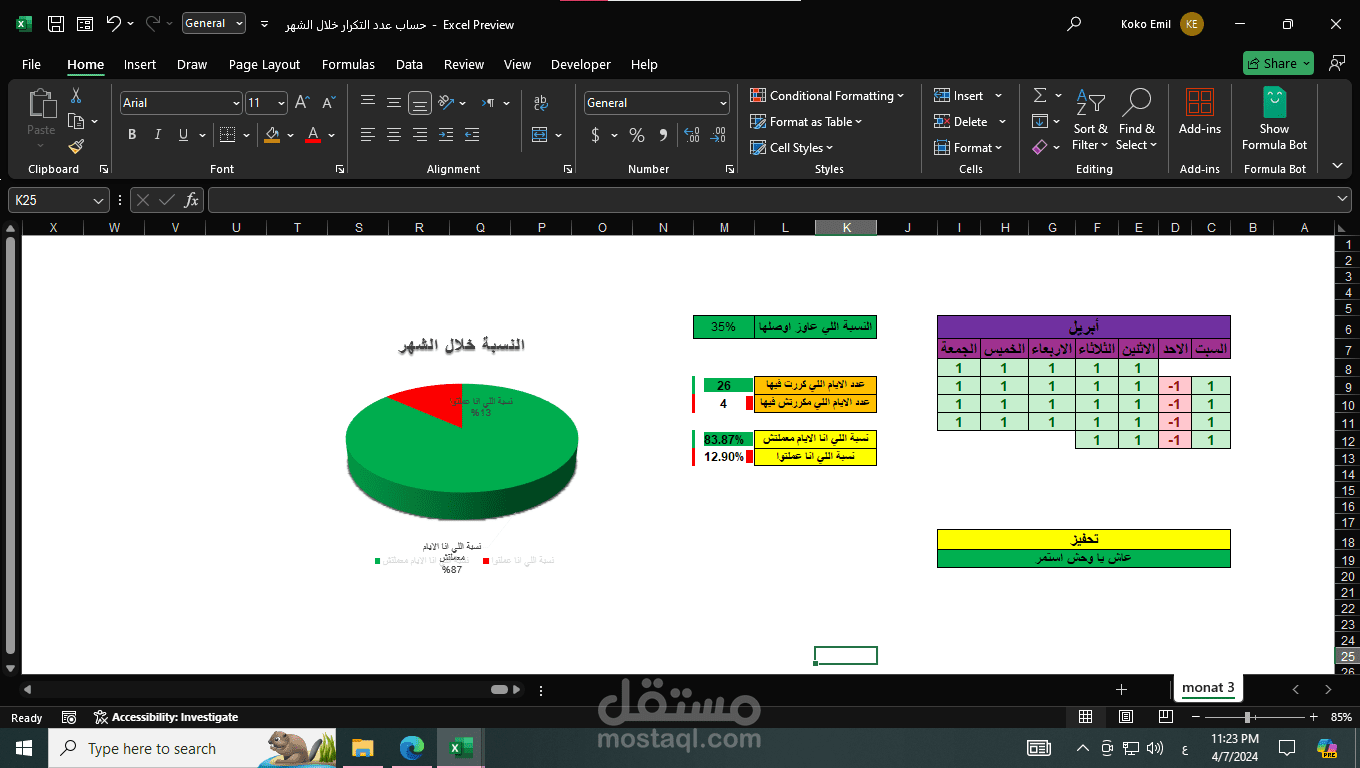
Task: Apply the Fill Color bucket
Action: pos(272,135)
